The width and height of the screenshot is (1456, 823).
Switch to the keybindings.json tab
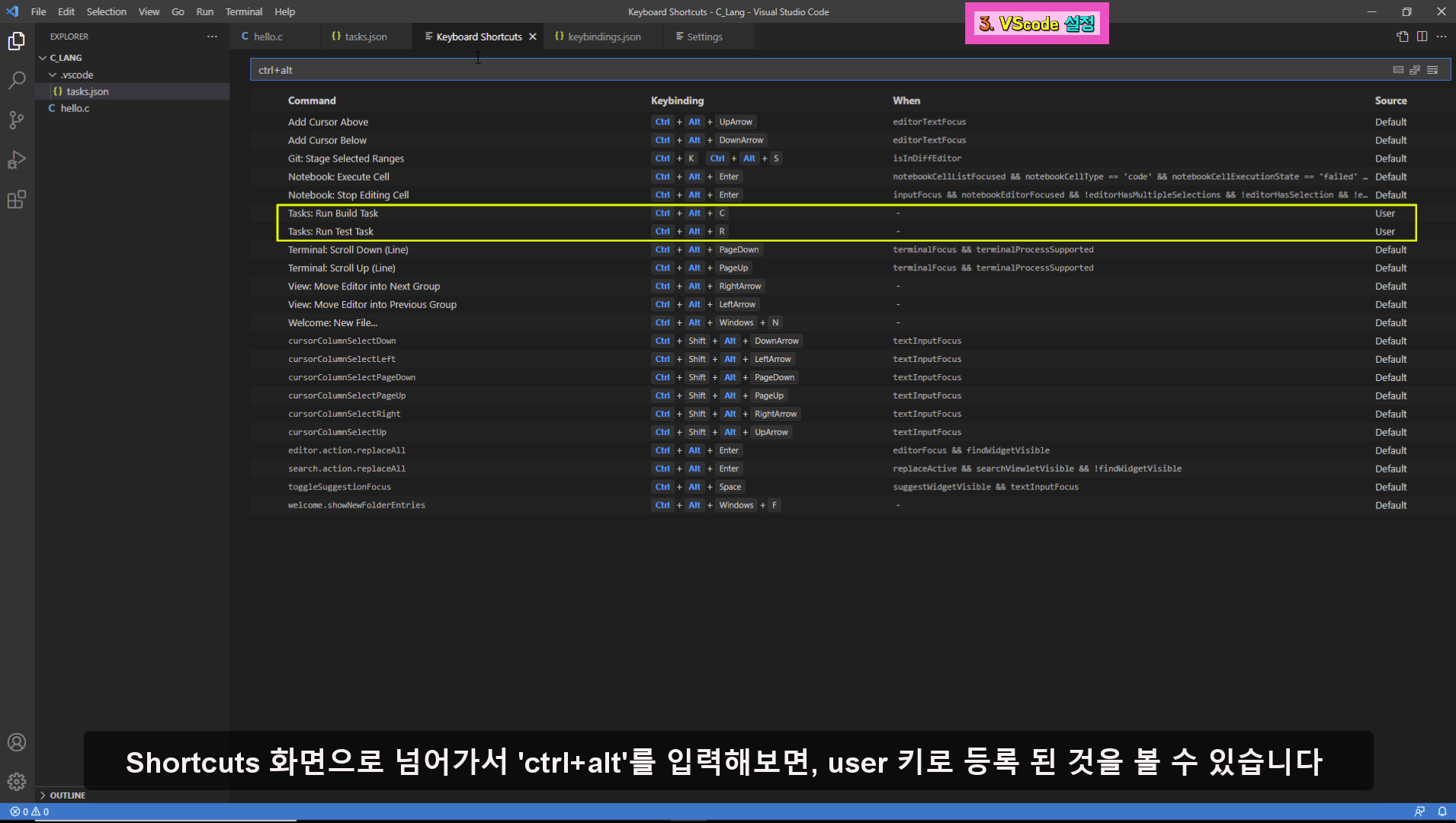pyautogui.click(x=604, y=37)
